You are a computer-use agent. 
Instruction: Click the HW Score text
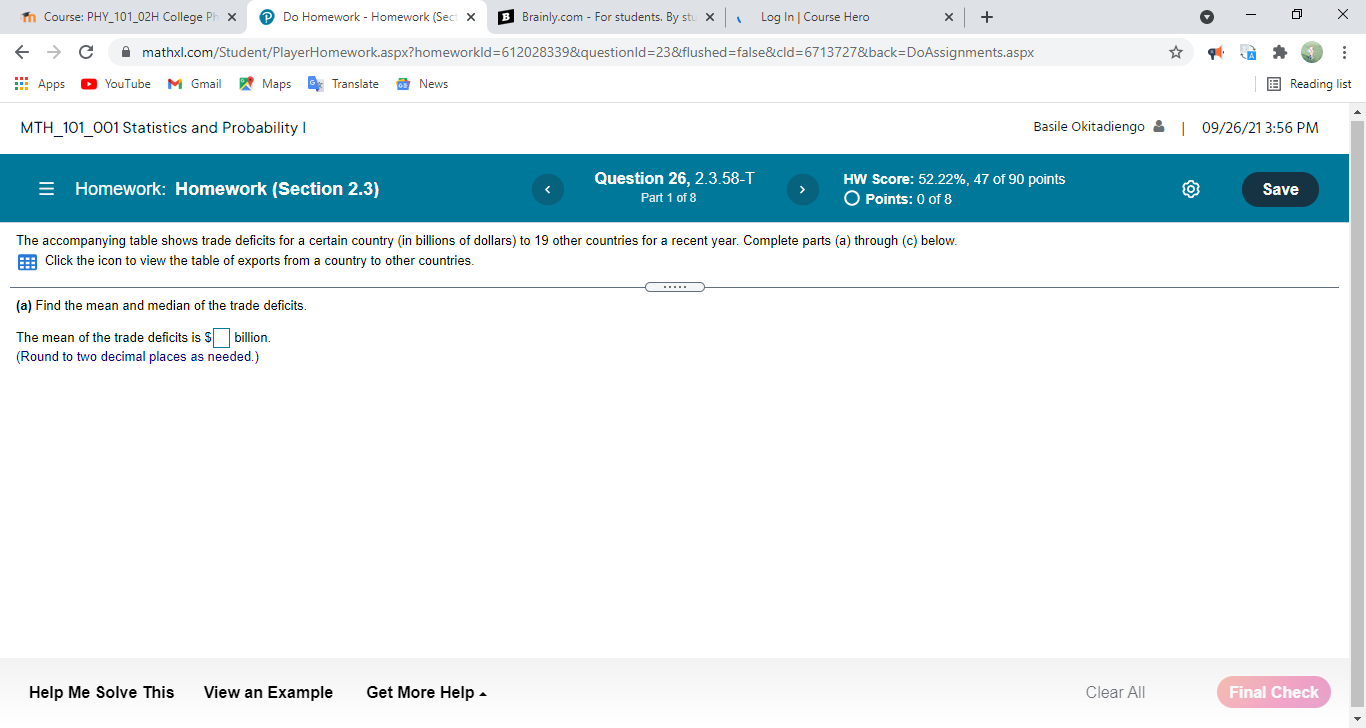click(x=955, y=179)
